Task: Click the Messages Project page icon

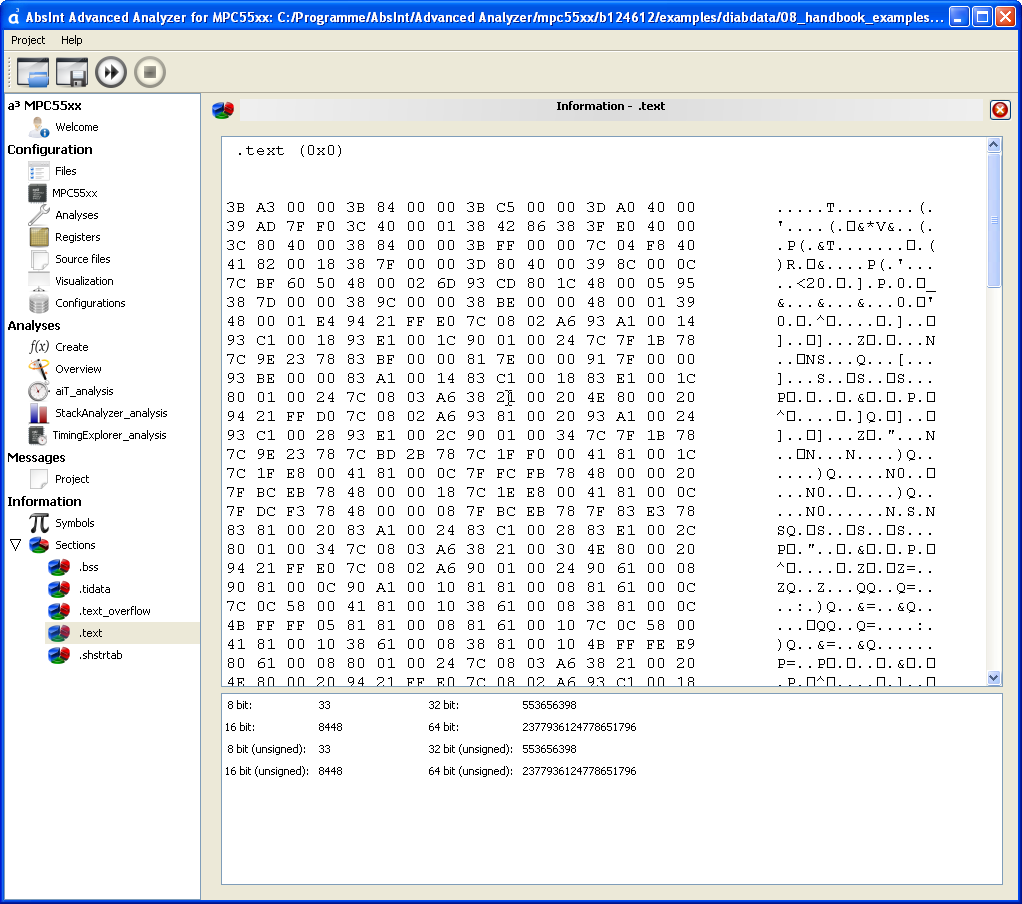Action: pyautogui.click(x=39, y=479)
